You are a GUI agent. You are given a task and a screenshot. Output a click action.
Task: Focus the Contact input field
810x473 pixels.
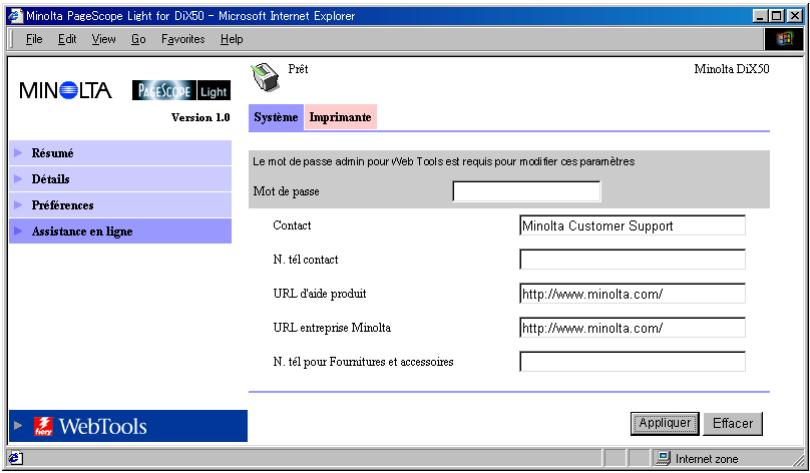coord(632,226)
